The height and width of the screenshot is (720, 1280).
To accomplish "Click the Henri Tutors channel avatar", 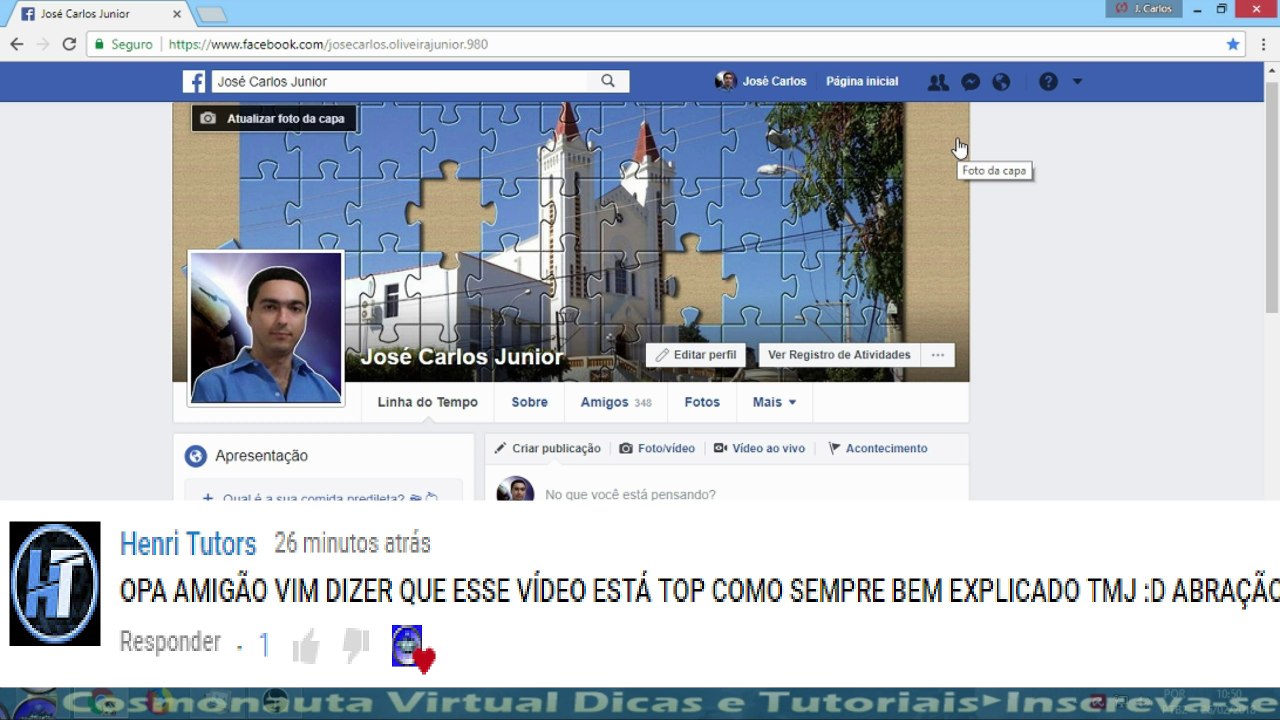I will [x=55, y=583].
